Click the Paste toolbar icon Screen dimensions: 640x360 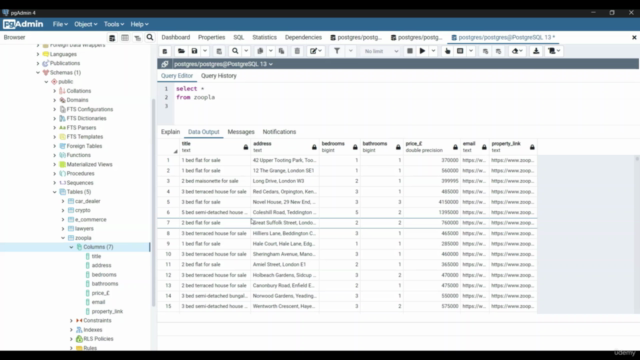(281, 51)
